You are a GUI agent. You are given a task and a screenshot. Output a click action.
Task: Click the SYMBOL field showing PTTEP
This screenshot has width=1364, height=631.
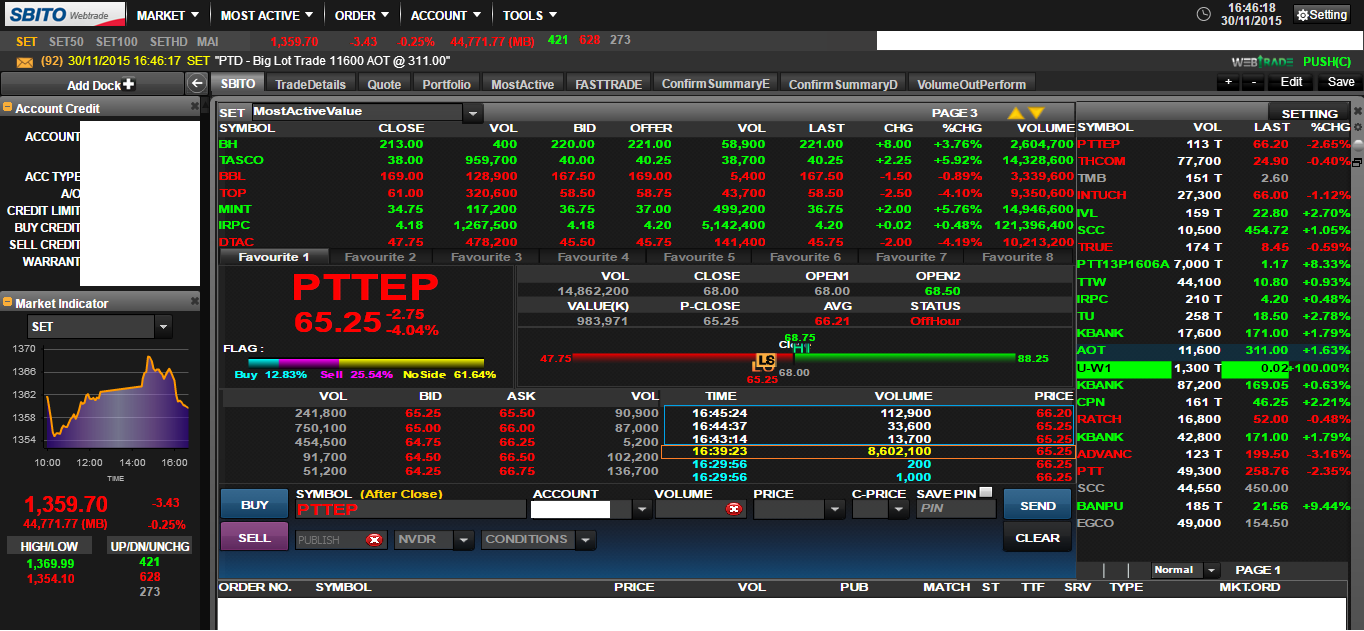point(412,510)
